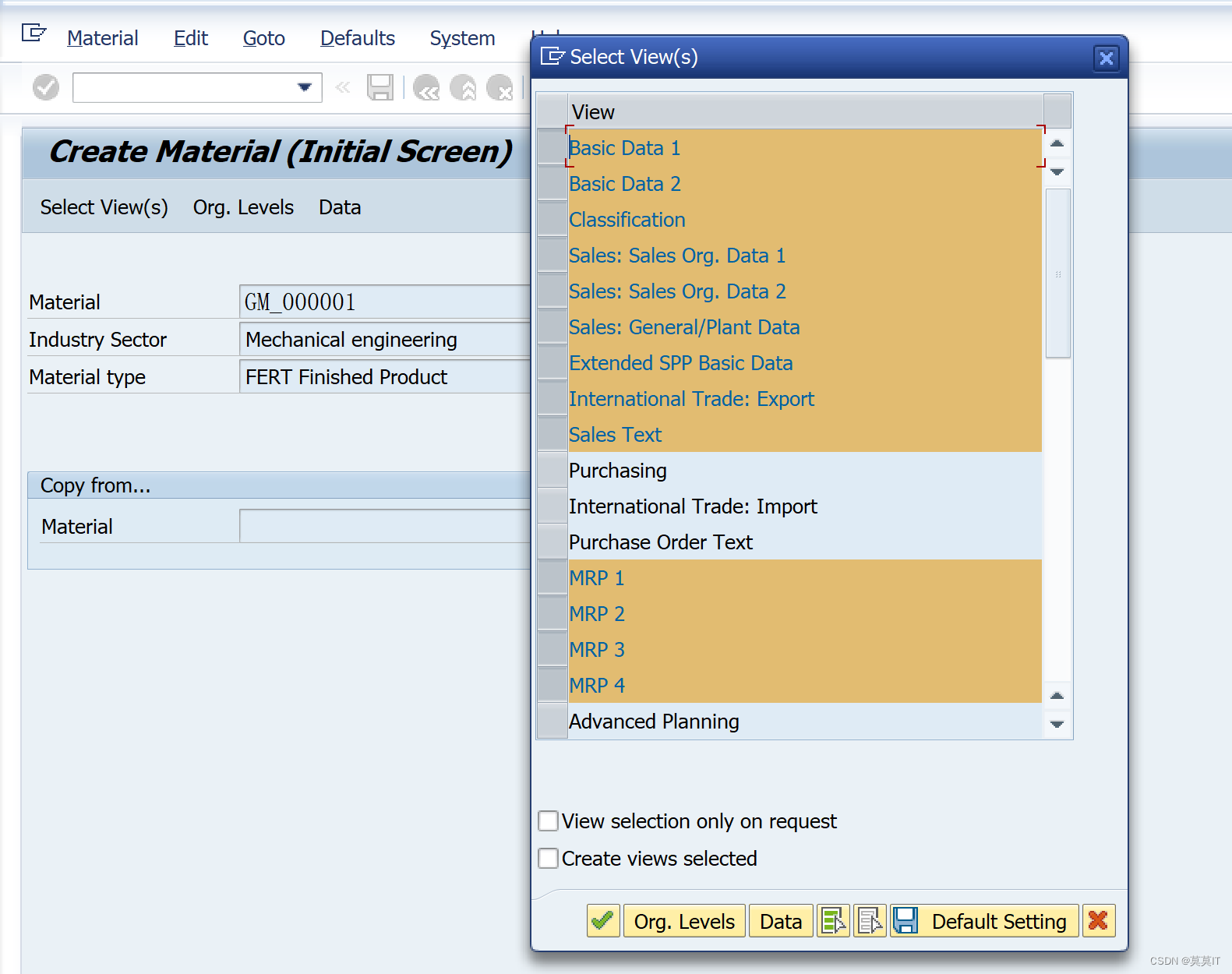1232x974 pixels.
Task: Click the Purchase Order Text row
Action: [805, 542]
